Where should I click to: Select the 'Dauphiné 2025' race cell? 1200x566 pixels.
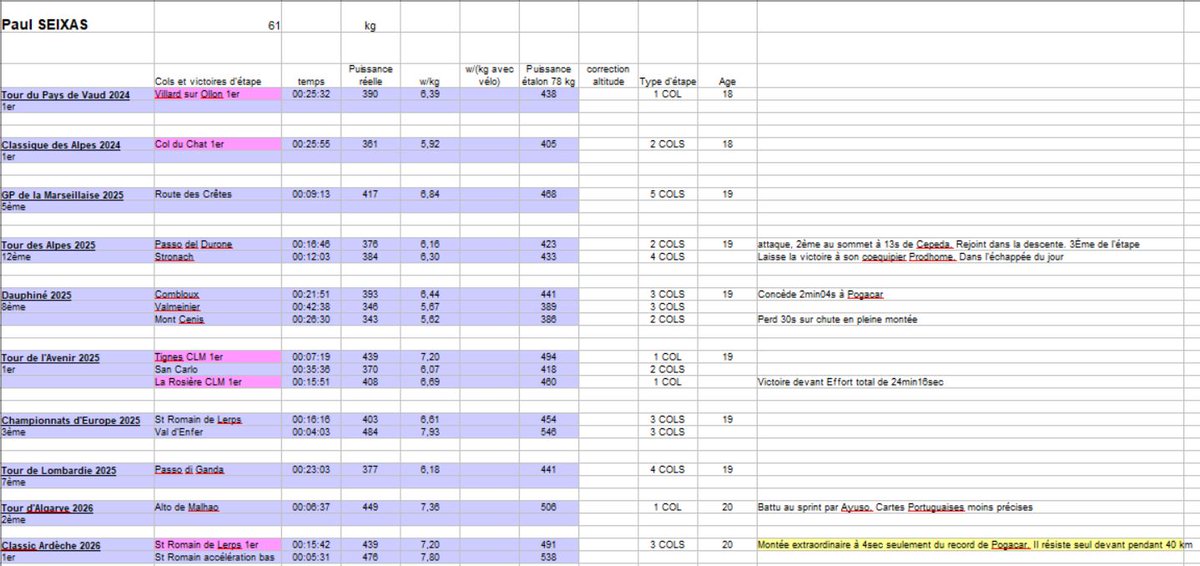pyautogui.click(x=77, y=295)
